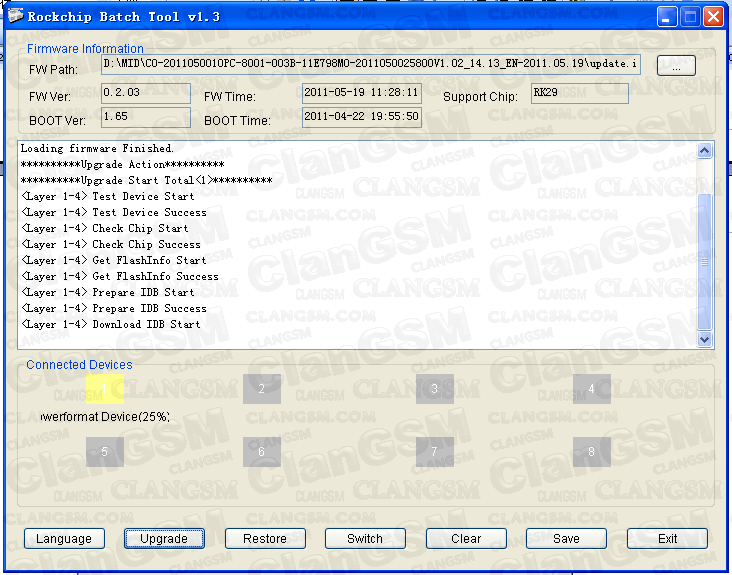
Task: Click the BOOT Time field
Action: click(362, 117)
